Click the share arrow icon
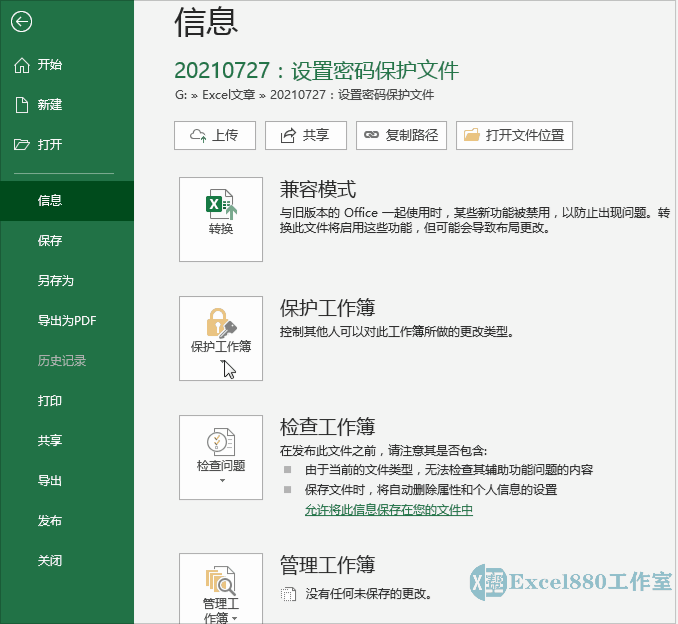Screen dimensions: 678x624 [x=288, y=135]
